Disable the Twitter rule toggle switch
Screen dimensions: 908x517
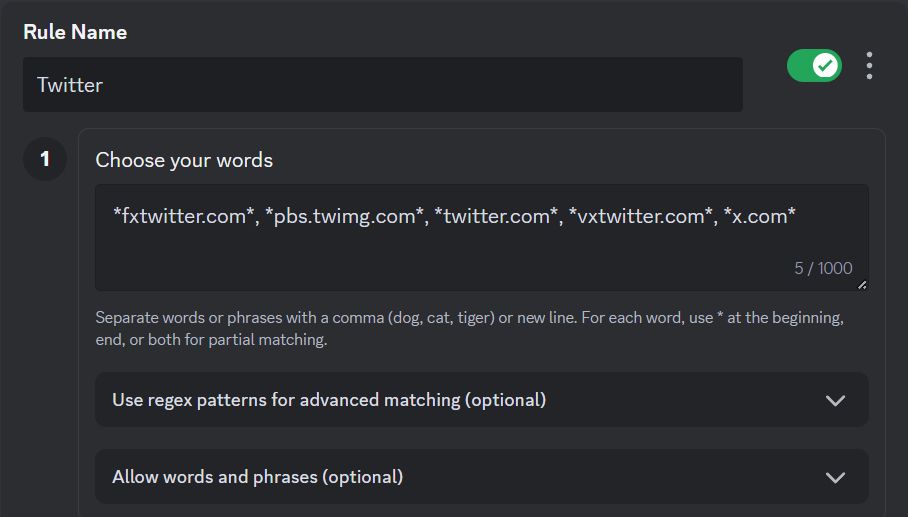click(x=814, y=65)
